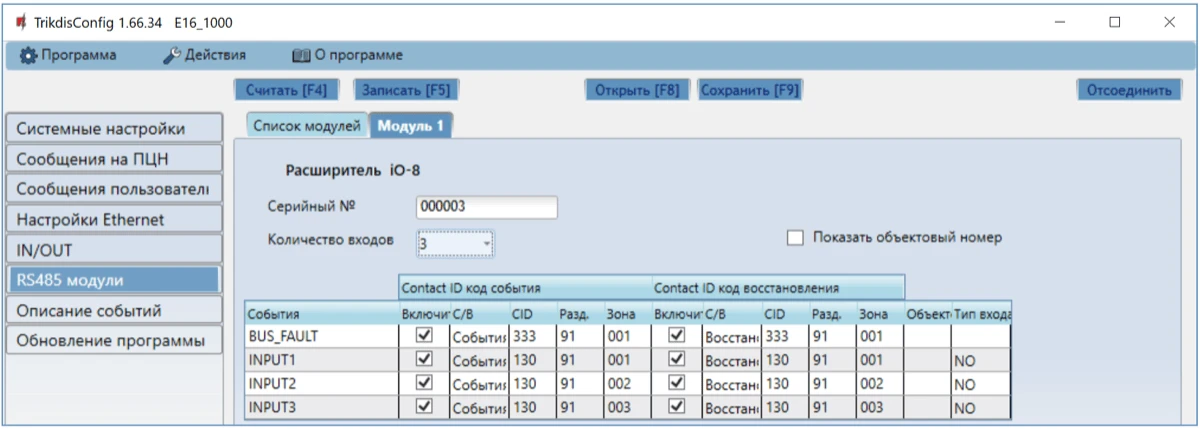Image resolution: width=1200 pixels, height=429 pixels.
Task: Toggle BUS_FAULT event enable checkbox
Action: (x=424, y=336)
